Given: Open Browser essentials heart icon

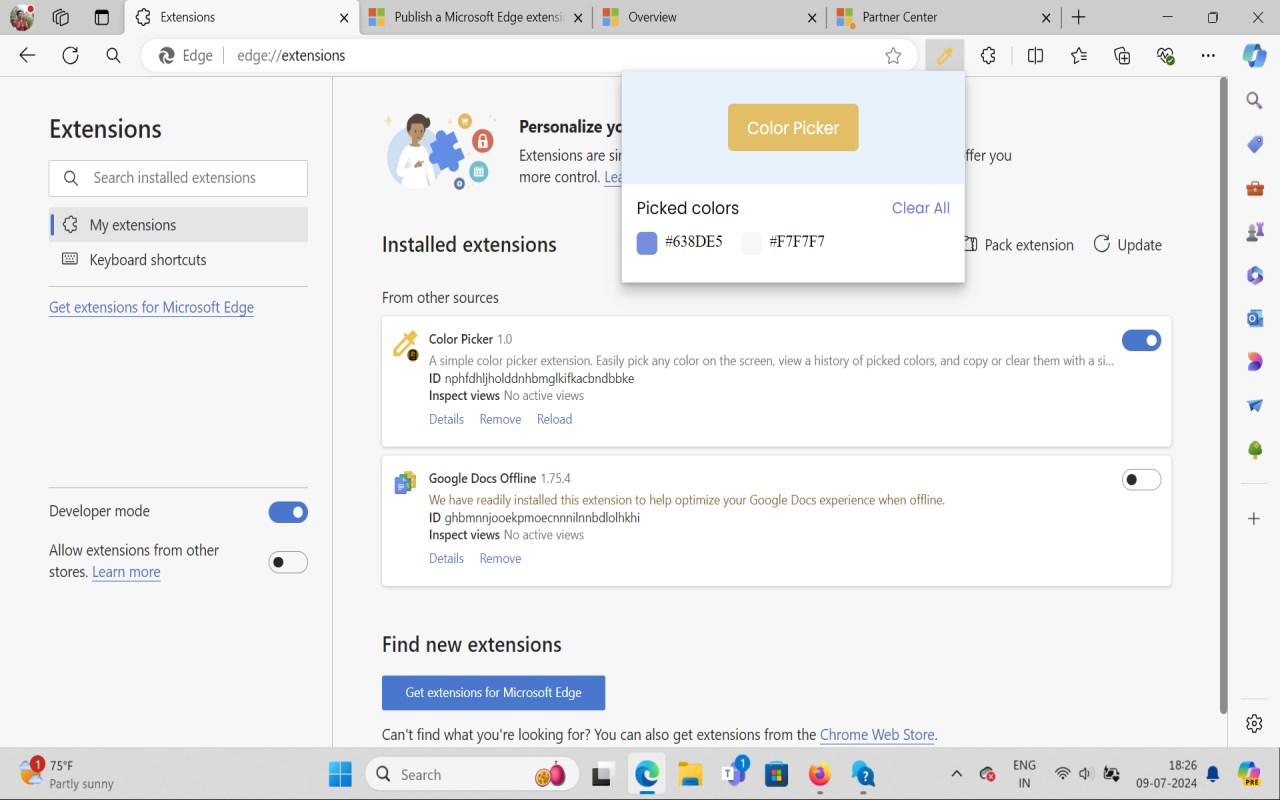Looking at the screenshot, I should (1165, 56).
